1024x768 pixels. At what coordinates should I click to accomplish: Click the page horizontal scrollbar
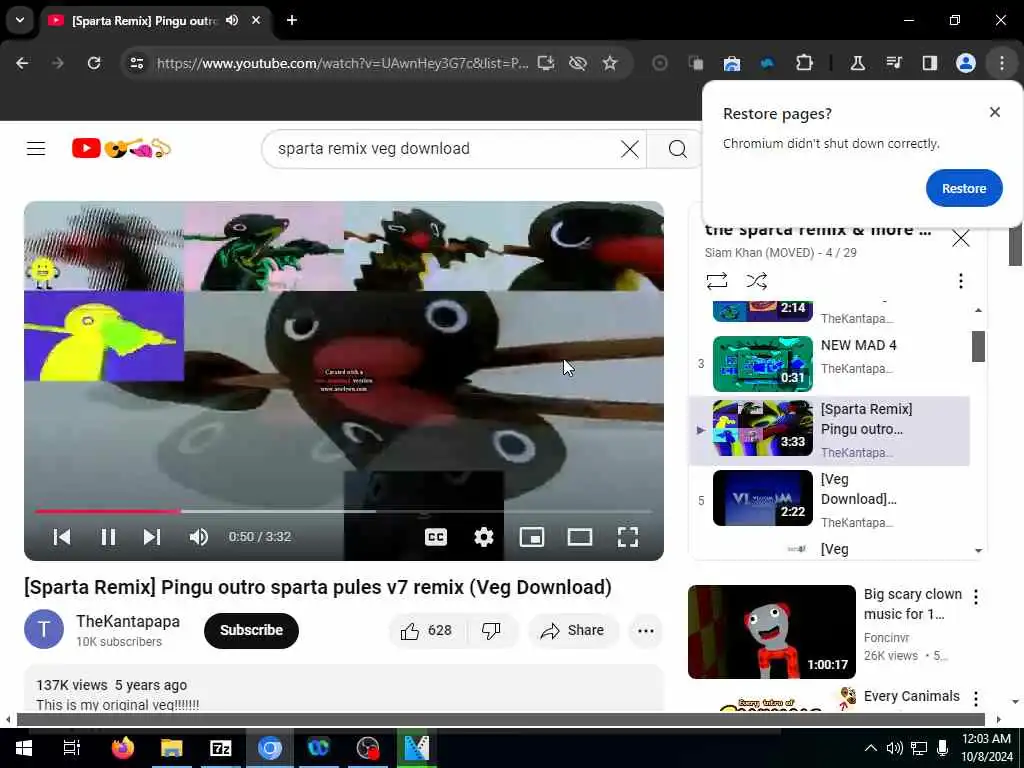pos(501,720)
